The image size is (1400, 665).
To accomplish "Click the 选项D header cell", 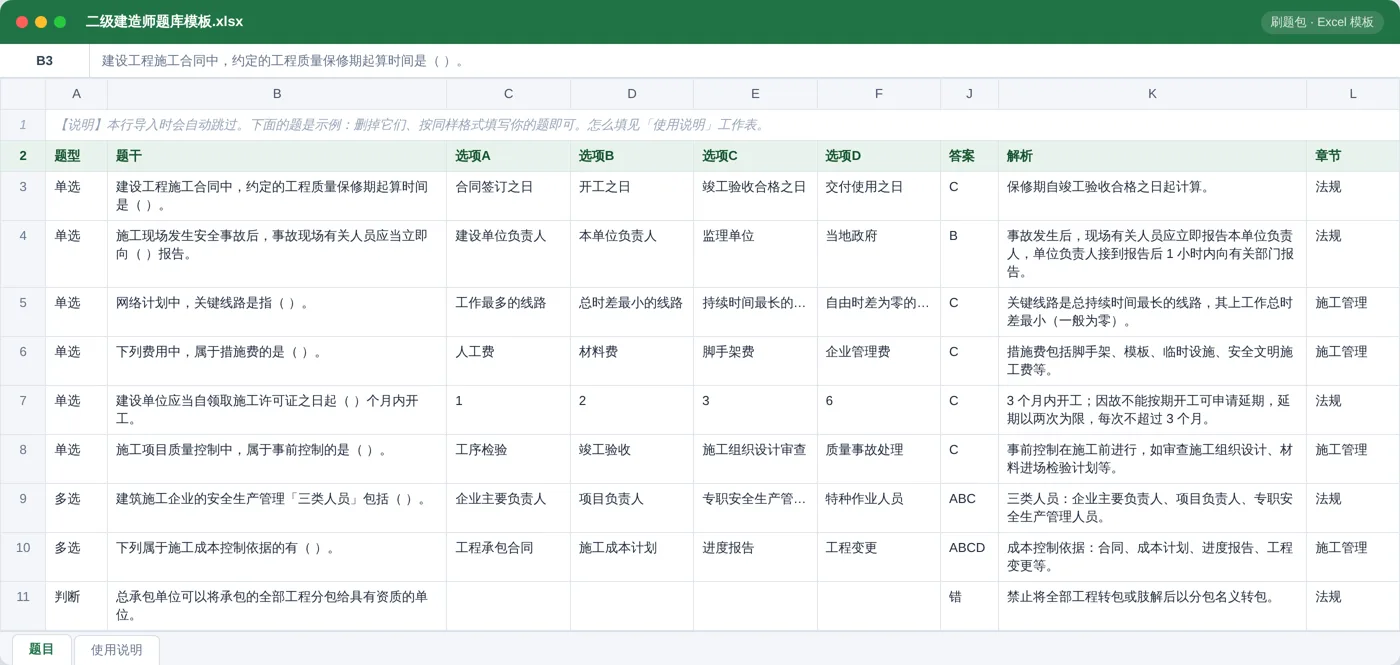I will (x=879, y=156).
